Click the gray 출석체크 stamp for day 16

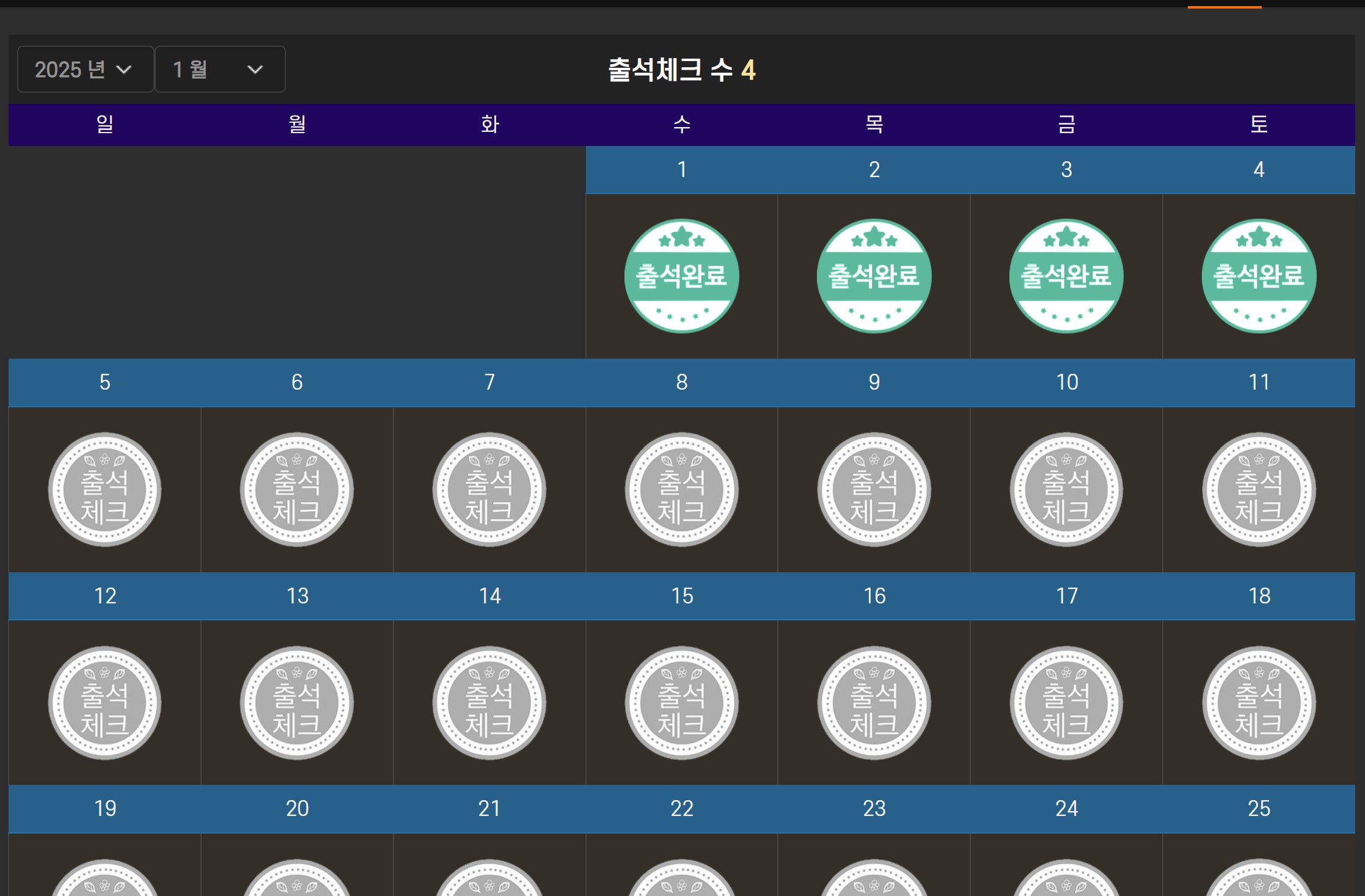pos(874,703)
